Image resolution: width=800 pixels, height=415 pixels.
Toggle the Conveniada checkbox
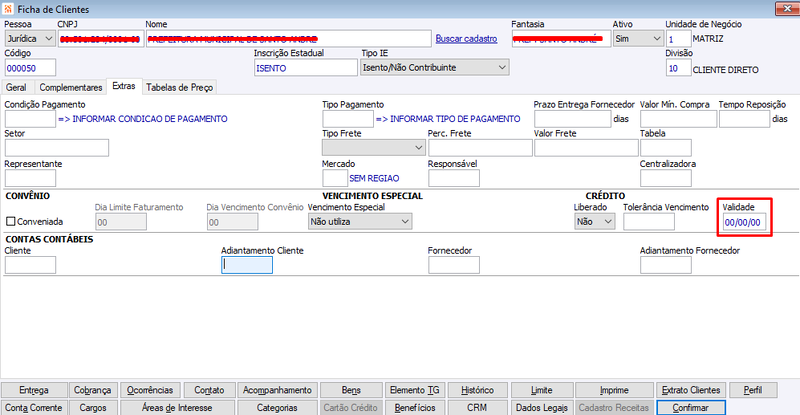[x=11, y=222]
